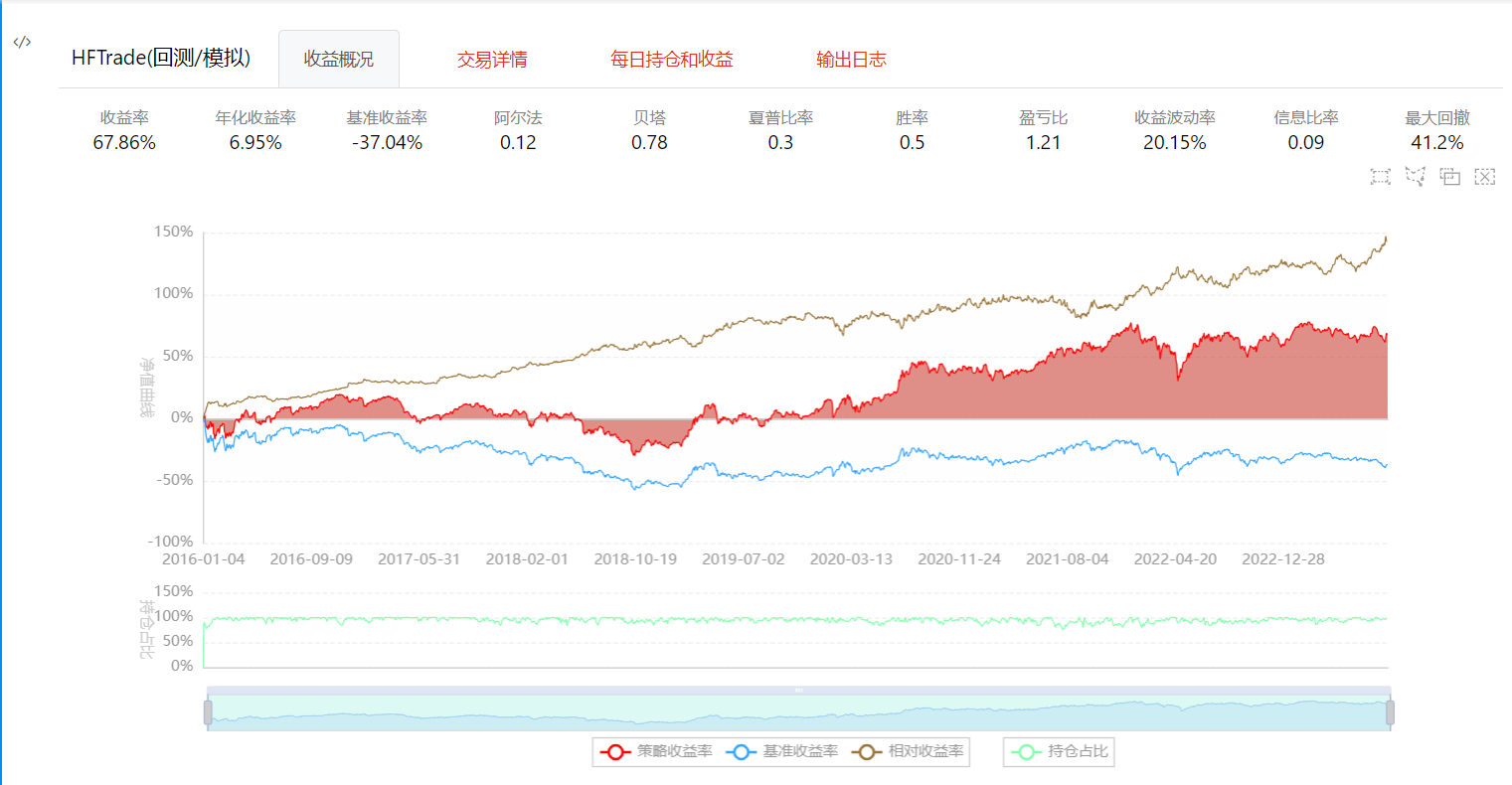1512x785 pixels.
Task: Click the 贝塔 value 0.78
Action: pos(649,143)
